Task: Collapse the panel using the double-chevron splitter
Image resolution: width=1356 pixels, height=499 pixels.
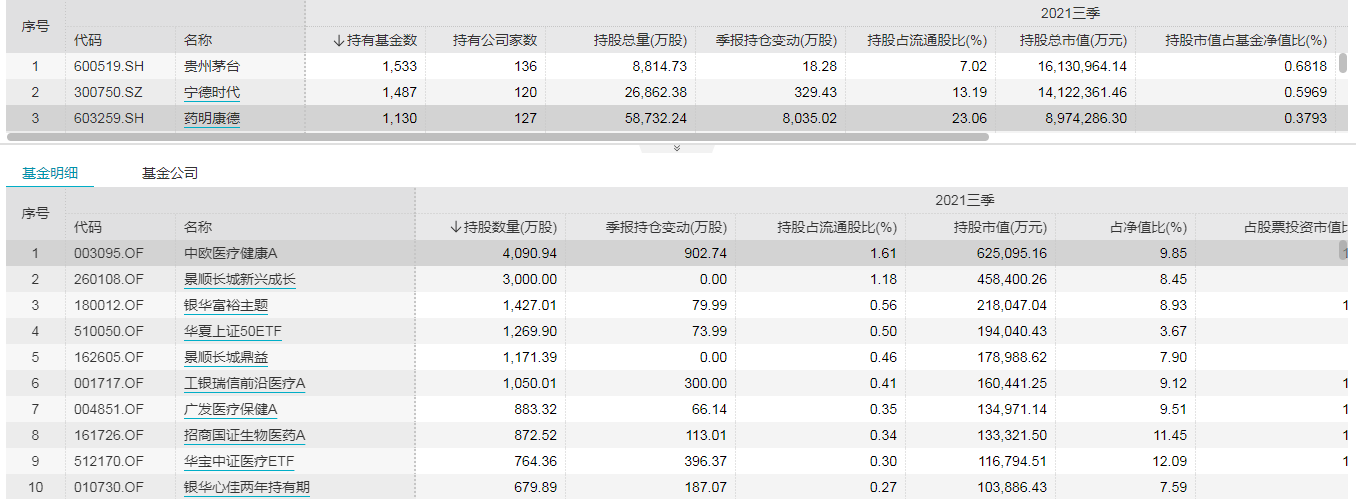Action: tap(677, 148)
